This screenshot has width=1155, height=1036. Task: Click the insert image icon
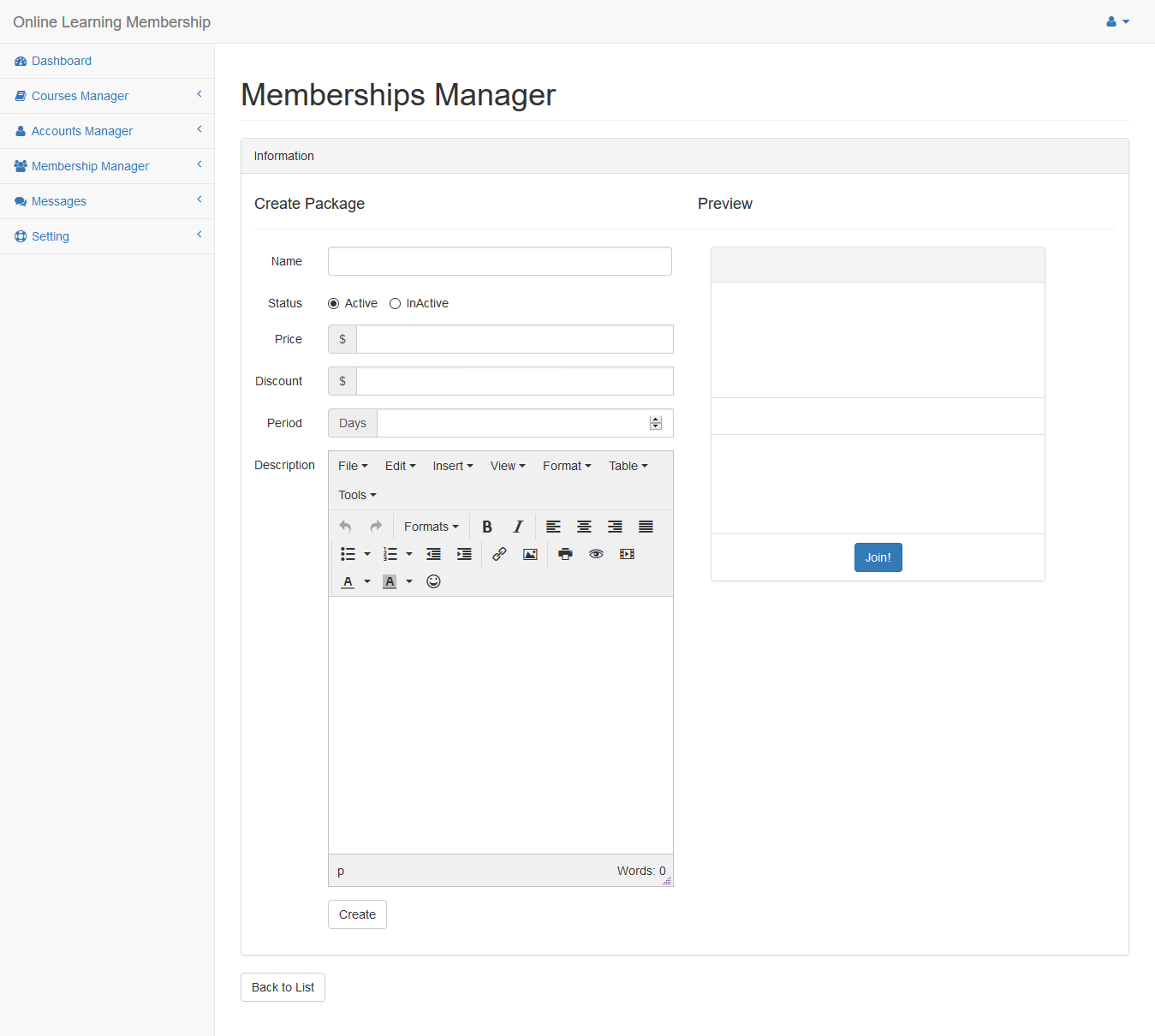tap(530, 554)
